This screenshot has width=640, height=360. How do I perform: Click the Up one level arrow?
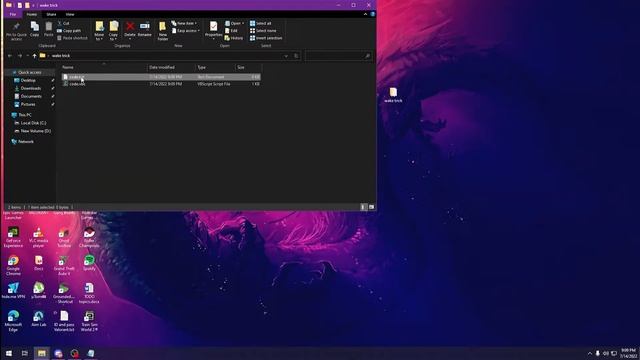35,56
